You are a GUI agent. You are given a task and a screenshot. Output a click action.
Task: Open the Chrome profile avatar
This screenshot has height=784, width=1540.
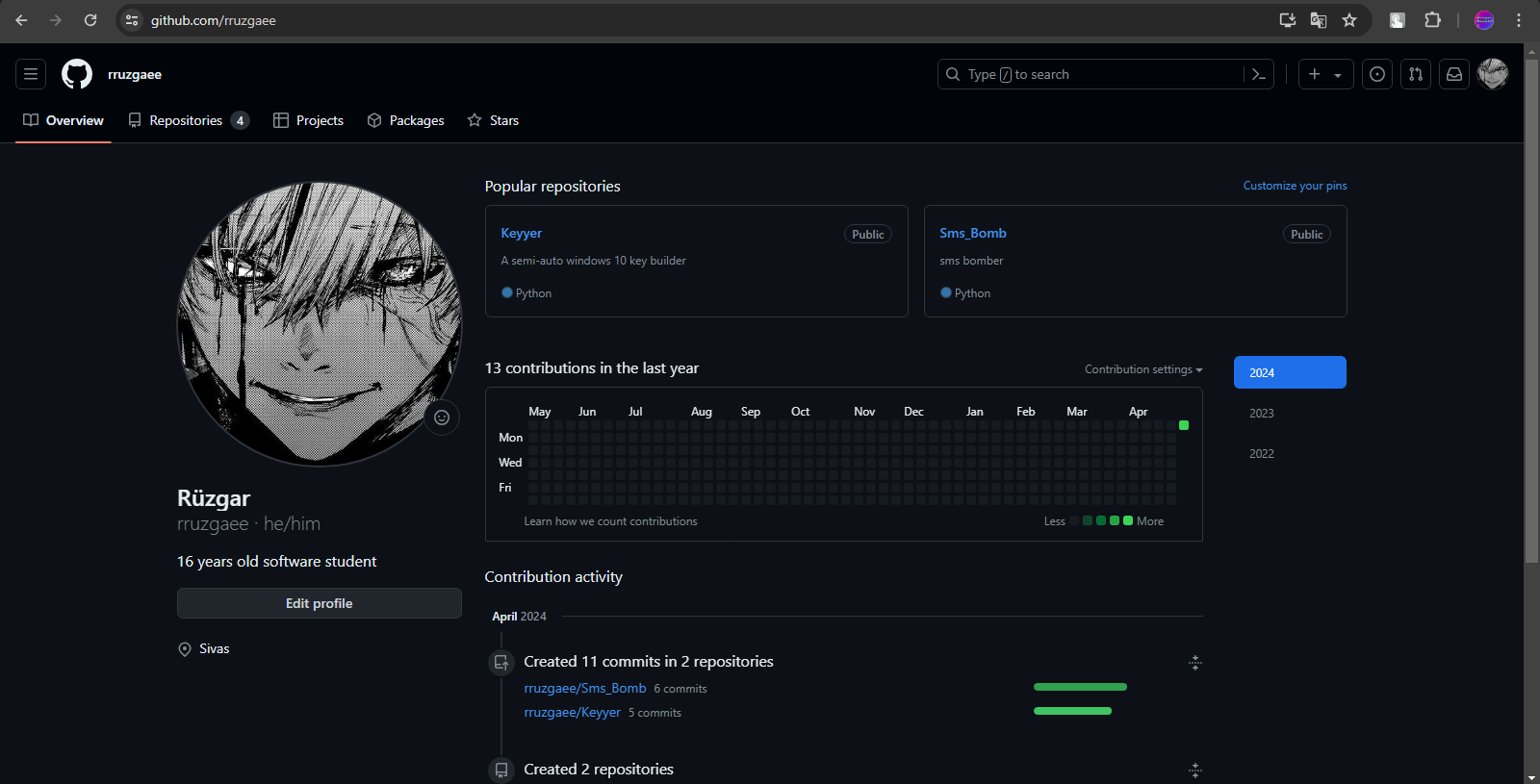pos(1484,20)
